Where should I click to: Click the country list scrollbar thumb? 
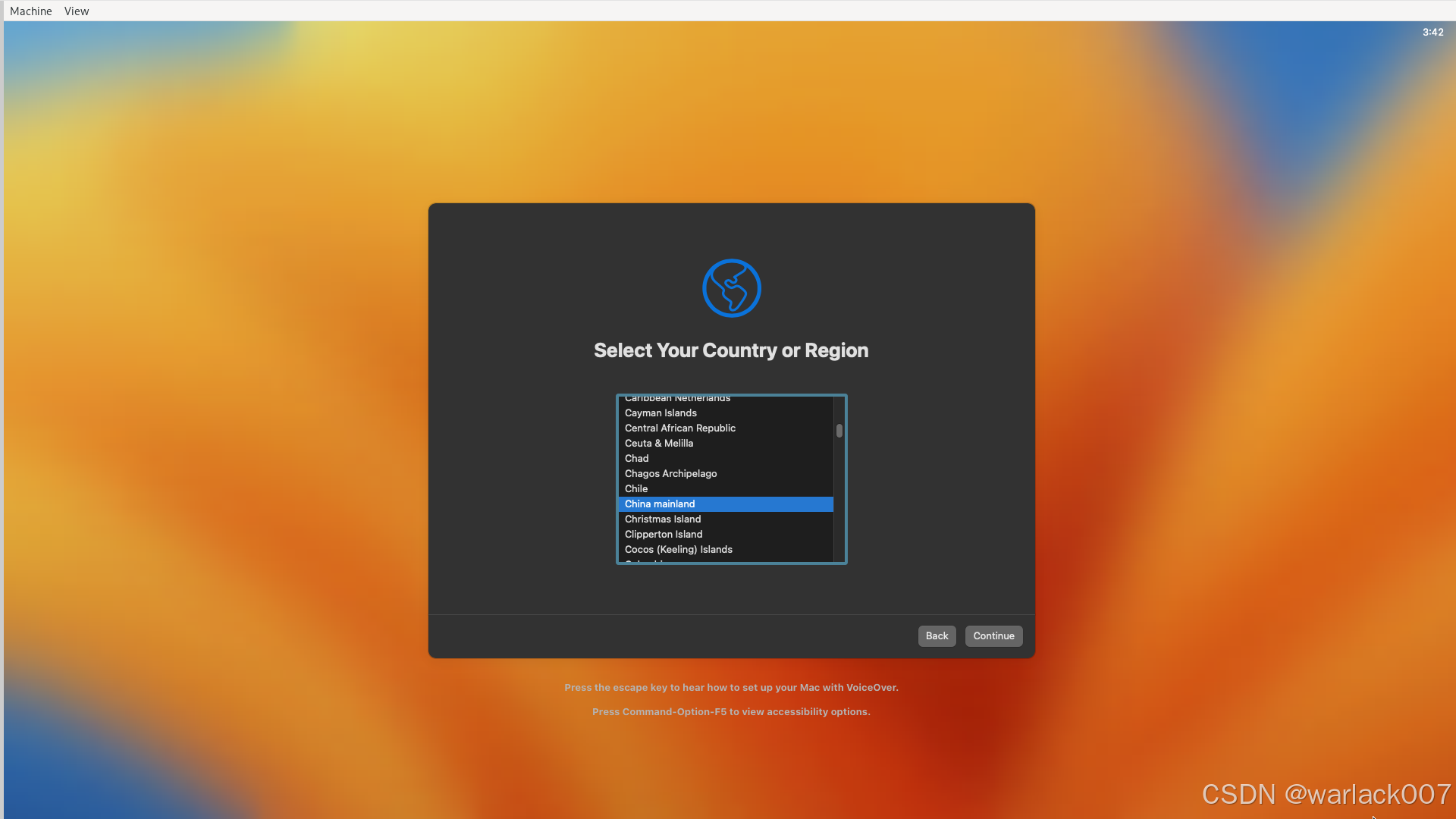839,431
